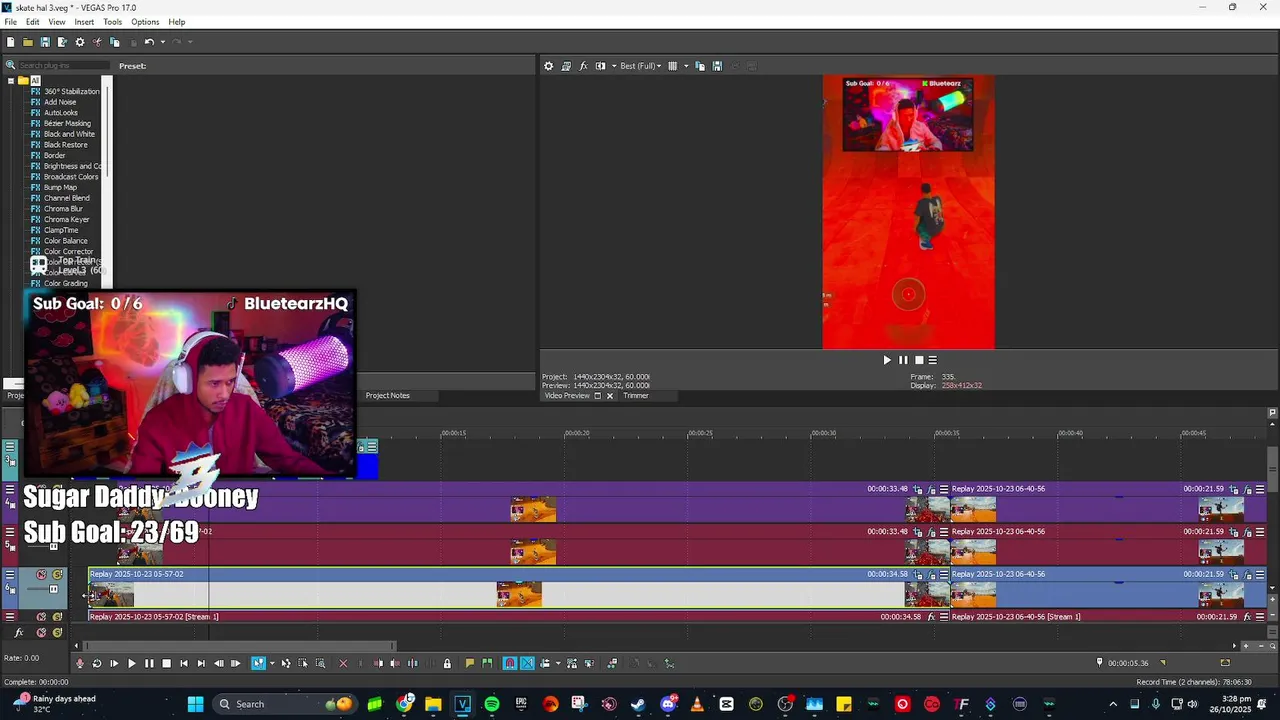
Task: Open Spotify from the taskbar
Action: pos(491,704)
